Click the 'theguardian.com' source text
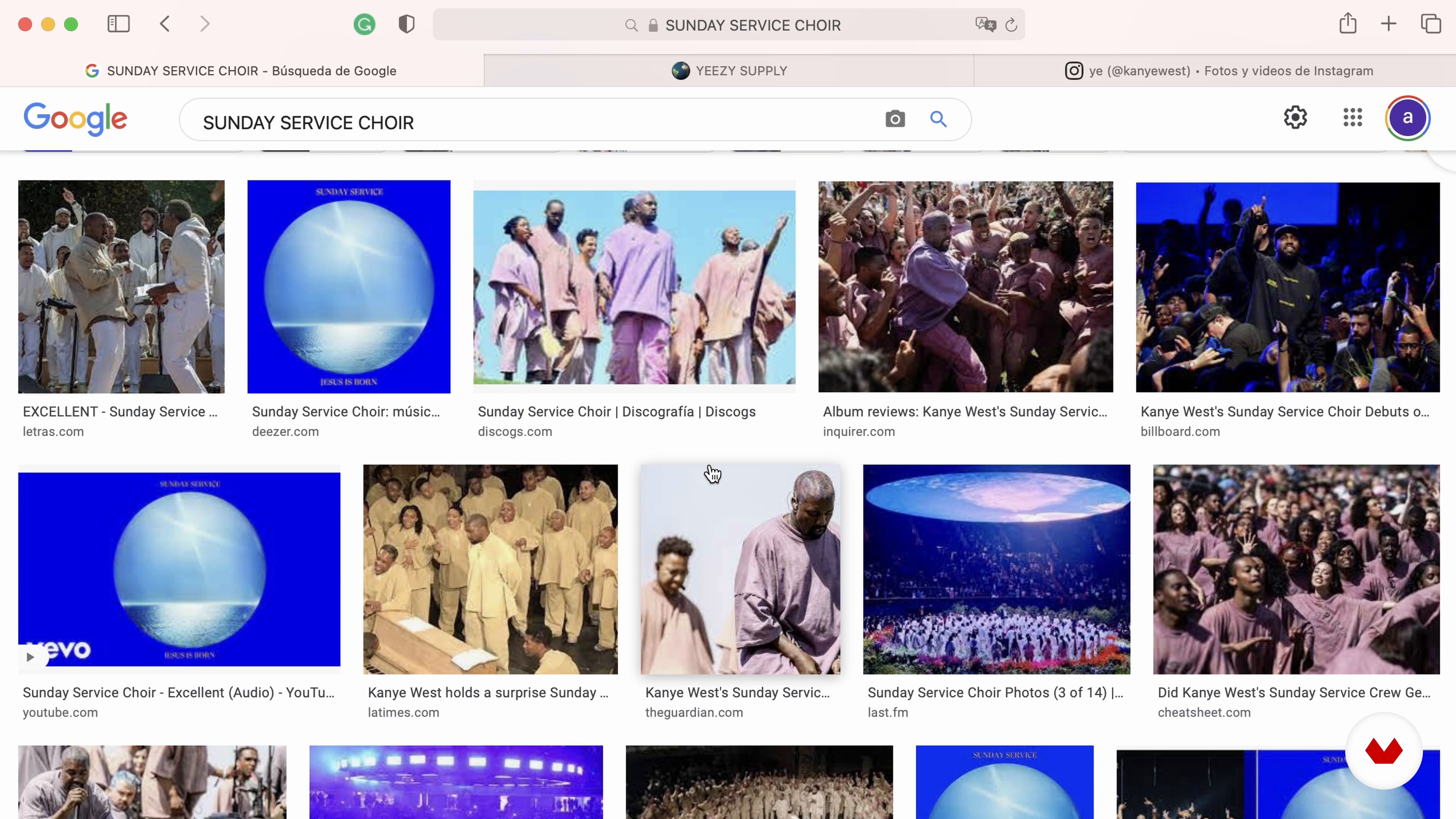1456x819 pixels. click(694, 713)
